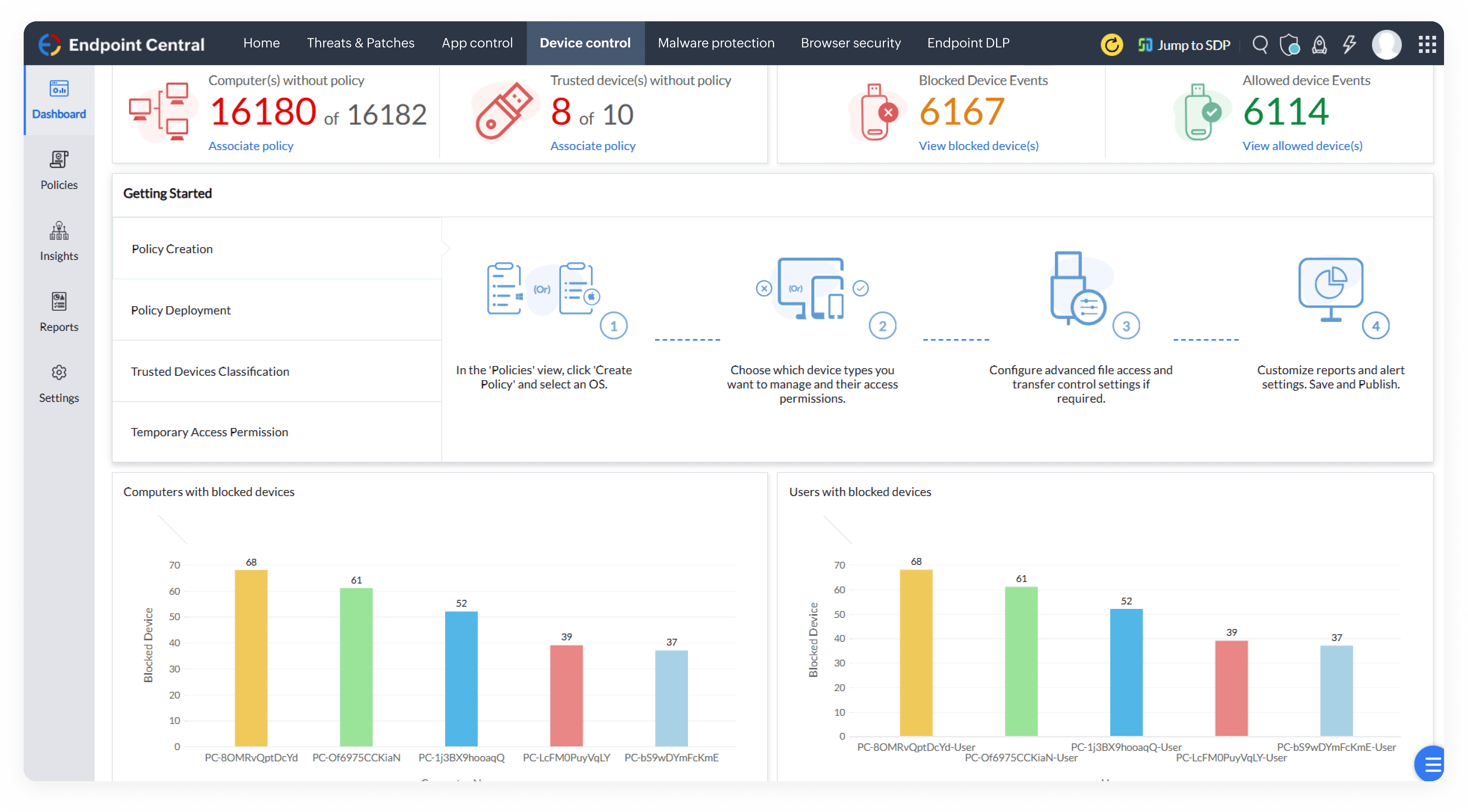1468x812 pixels.
Task: Select Trusted Devices Classification item
Action: (210, 372)
